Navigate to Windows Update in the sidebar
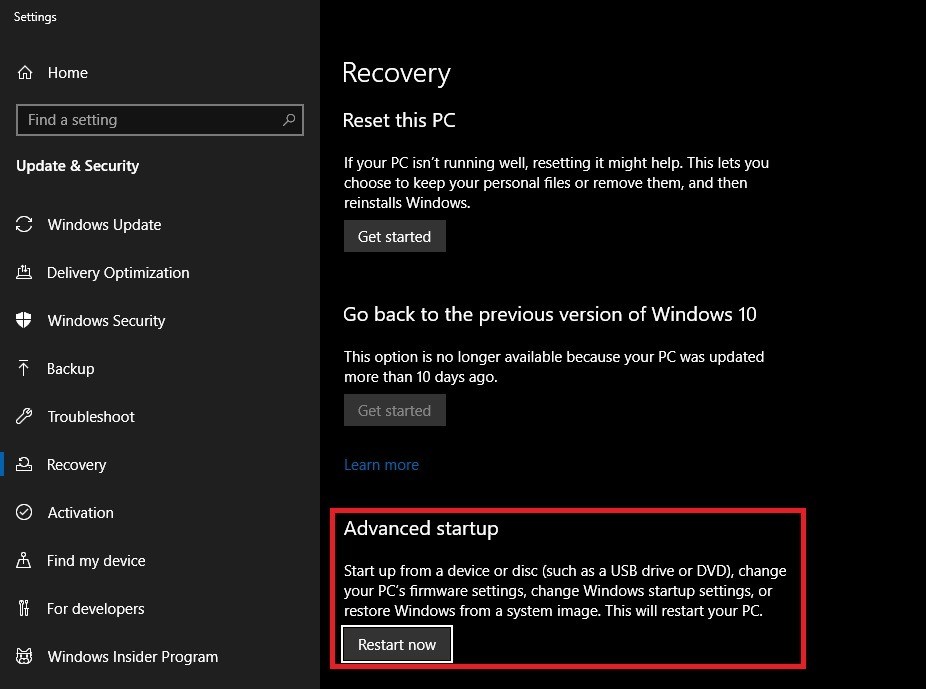The image size is (926, 689). [103, 225]
